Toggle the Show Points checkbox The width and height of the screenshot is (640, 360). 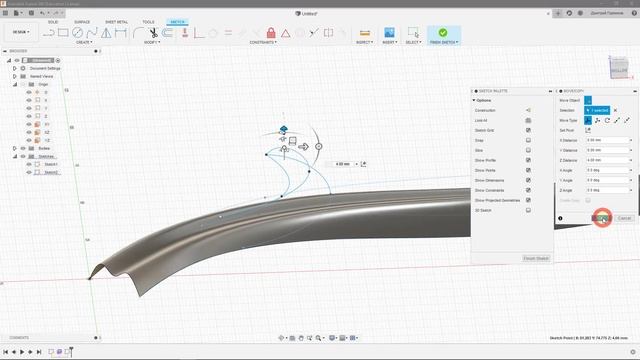[528, 170]
